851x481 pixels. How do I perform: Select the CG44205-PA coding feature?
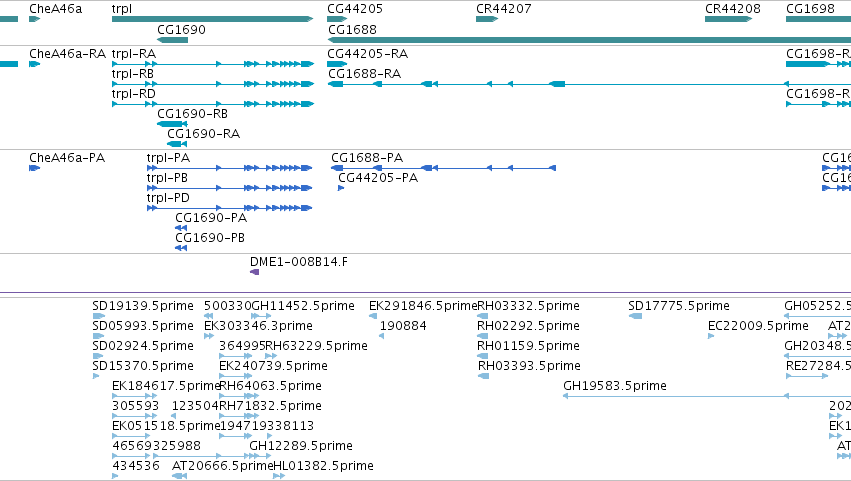pyautogui.click(x=341, y=188)
